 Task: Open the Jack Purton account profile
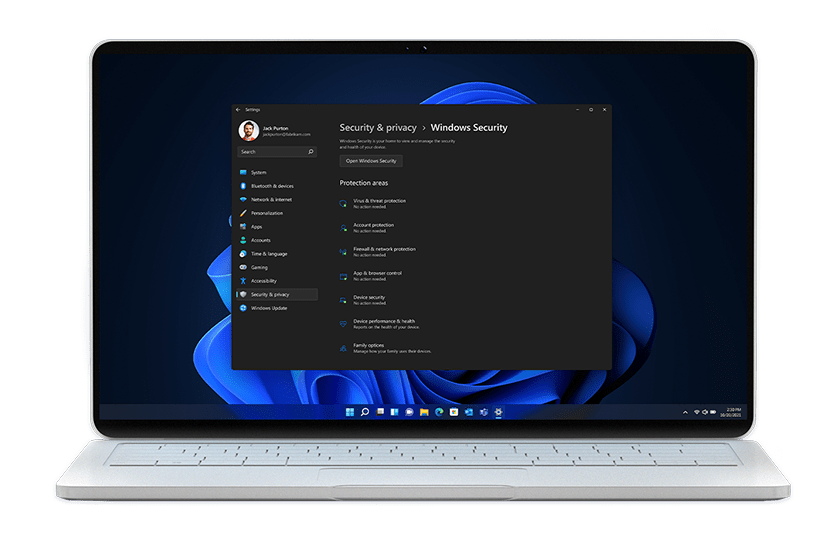click(x=276, y=130)
